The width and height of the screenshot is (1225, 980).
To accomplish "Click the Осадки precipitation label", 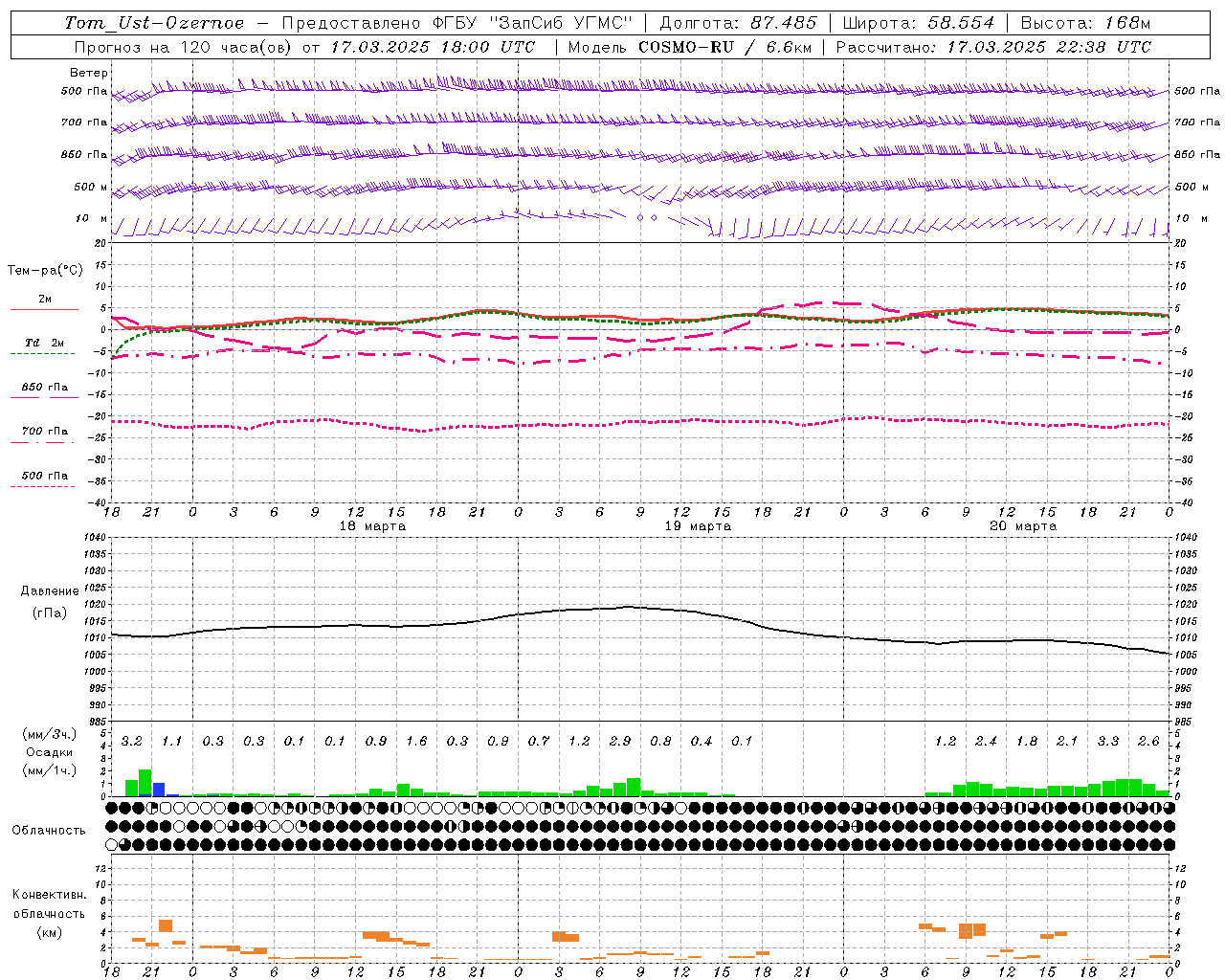I will [49, 752].
